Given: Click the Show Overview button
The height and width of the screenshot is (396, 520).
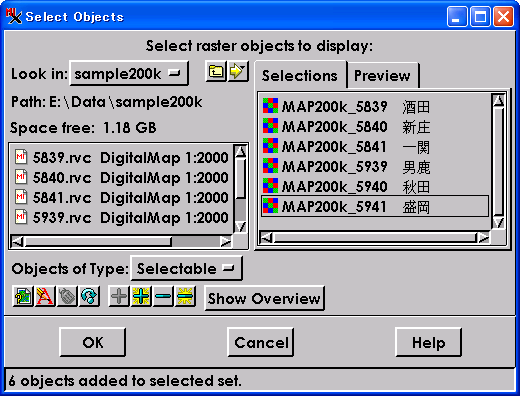Looking at the screenshot, I should click(264, 298).
